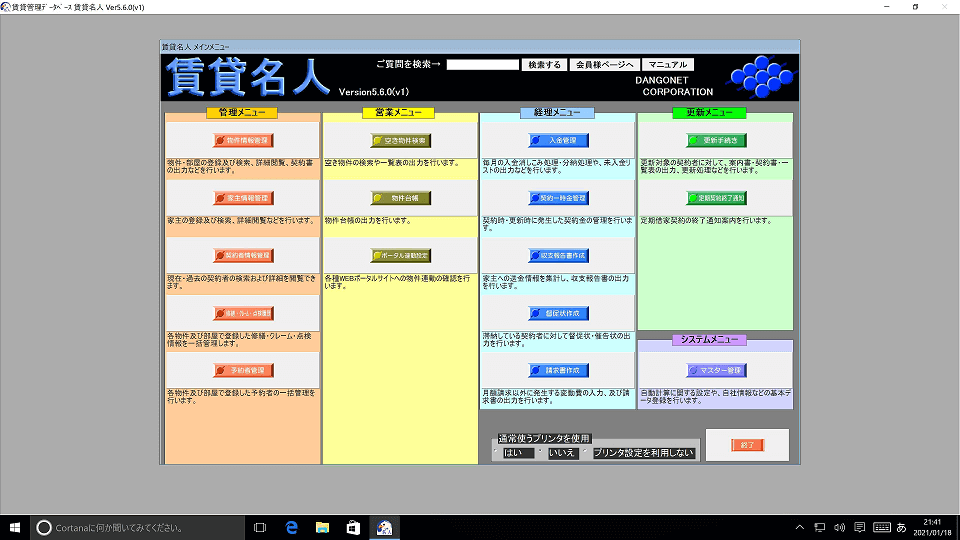The width and height of the screenshot is (960, 540).
Task: Open 家主情報管理 (landlord information)
Action: point(243,198)
